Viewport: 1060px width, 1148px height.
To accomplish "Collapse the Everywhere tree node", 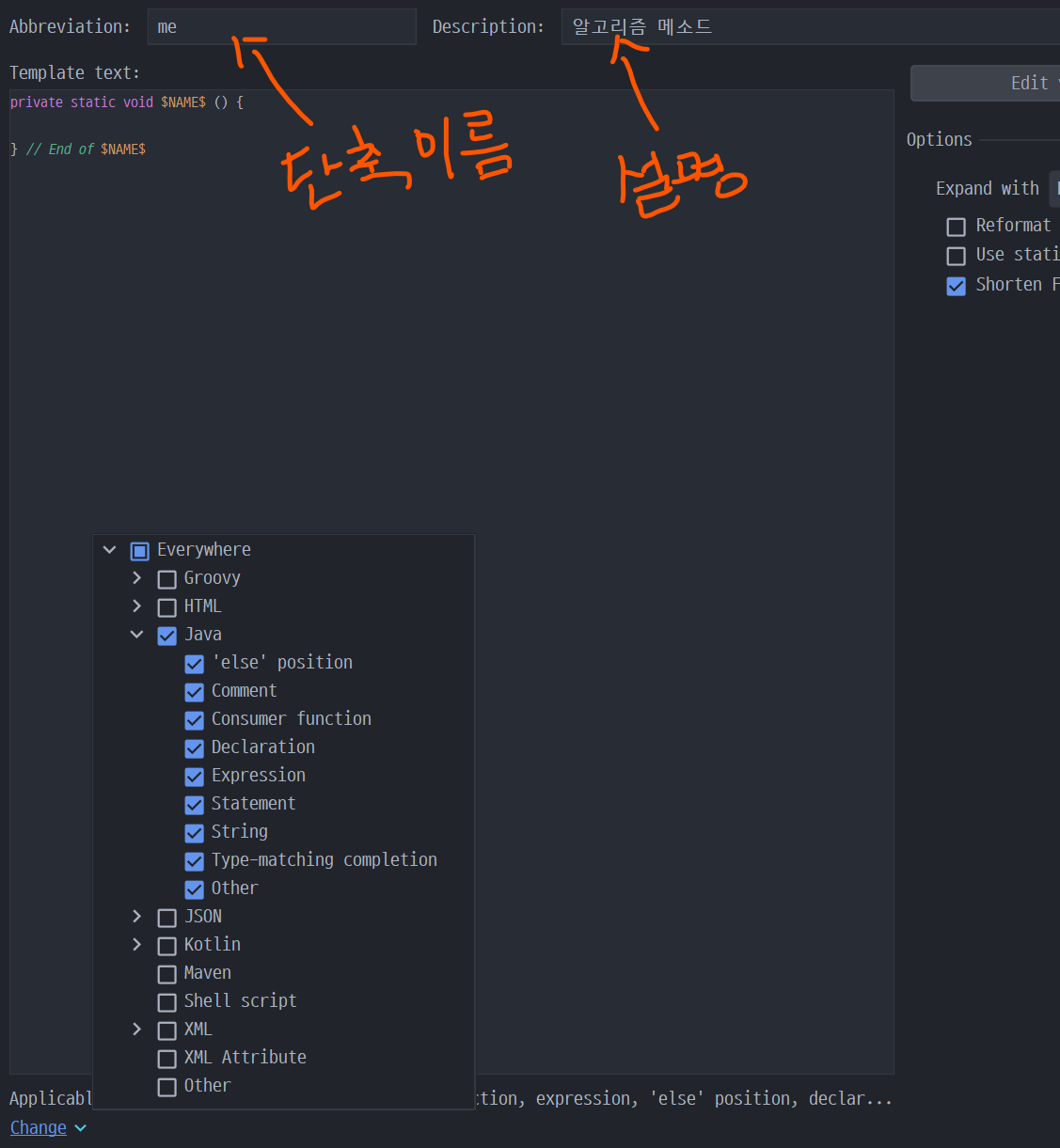I will [x=109, y=549].
